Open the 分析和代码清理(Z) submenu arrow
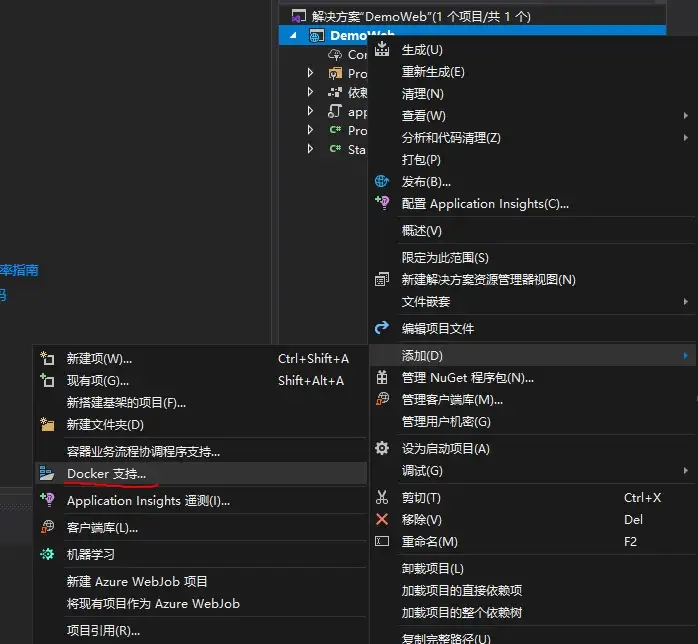Image resolution: width=698 pixels, height=644 pixels. [x=686, y=138]
